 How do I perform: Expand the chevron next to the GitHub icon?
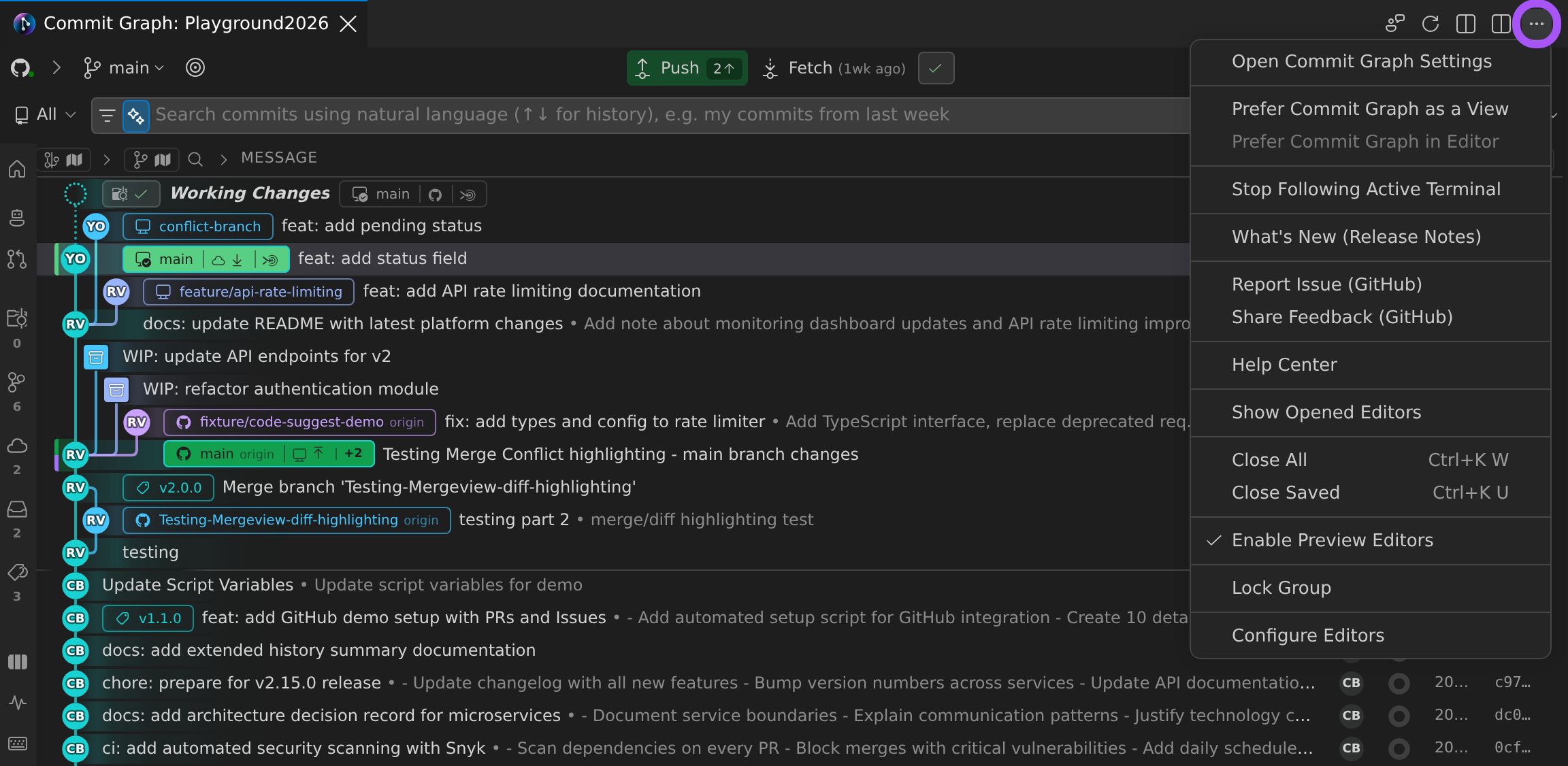click(57, 68)
